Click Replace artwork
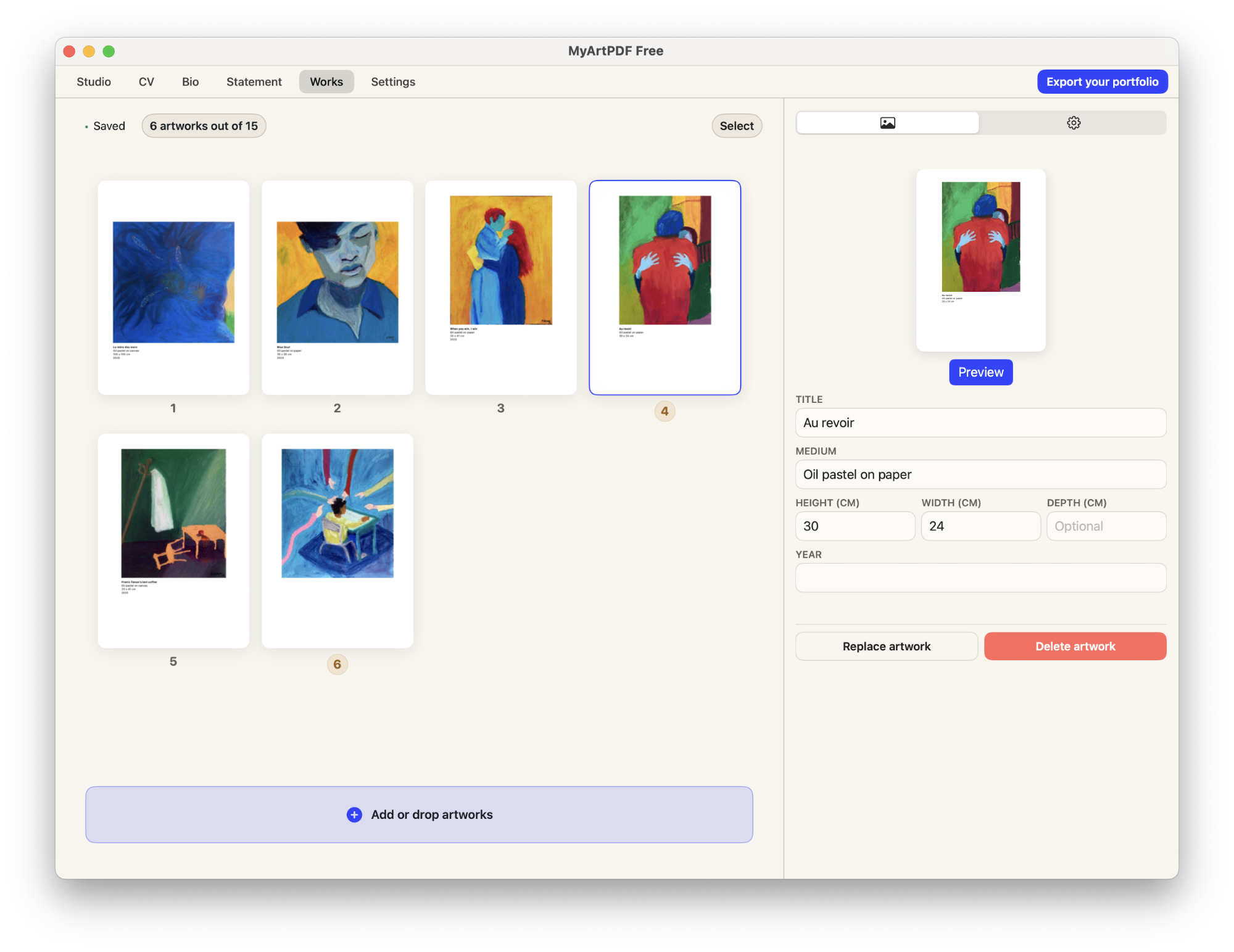This screenshot has width=1234, height=952. [x=886, y=646]
